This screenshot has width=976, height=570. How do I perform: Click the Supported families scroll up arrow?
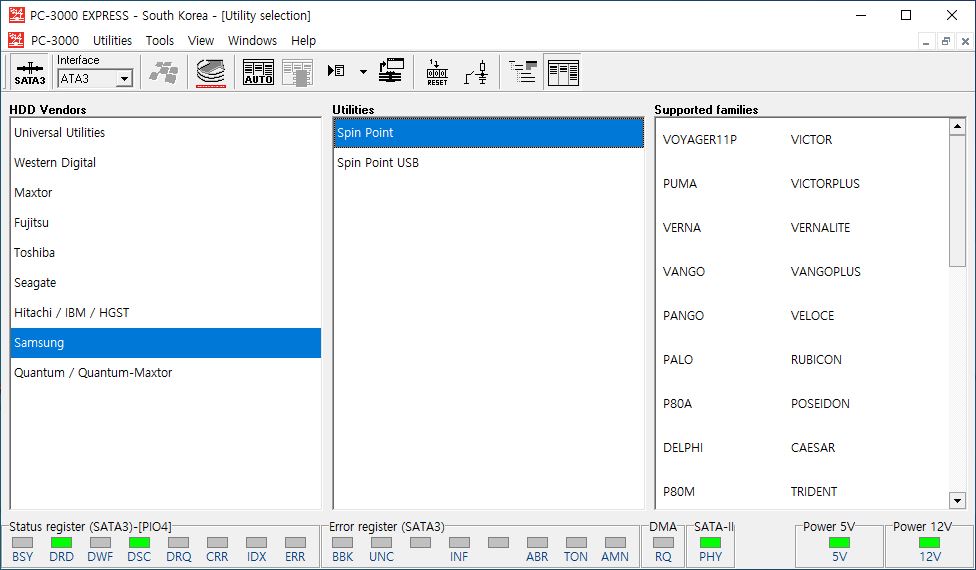957,126
